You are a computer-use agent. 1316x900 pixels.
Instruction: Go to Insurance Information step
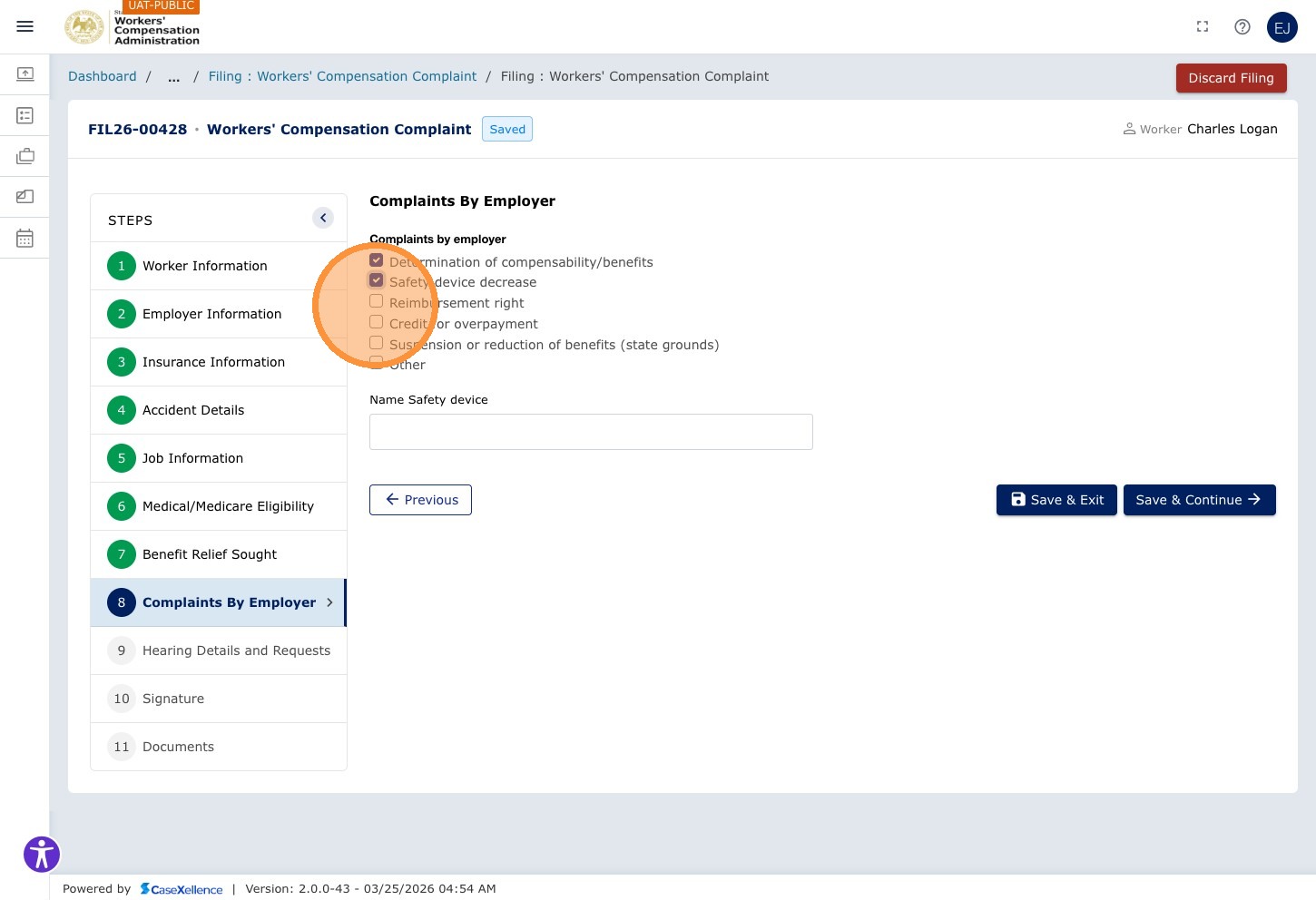pos(219,362)
